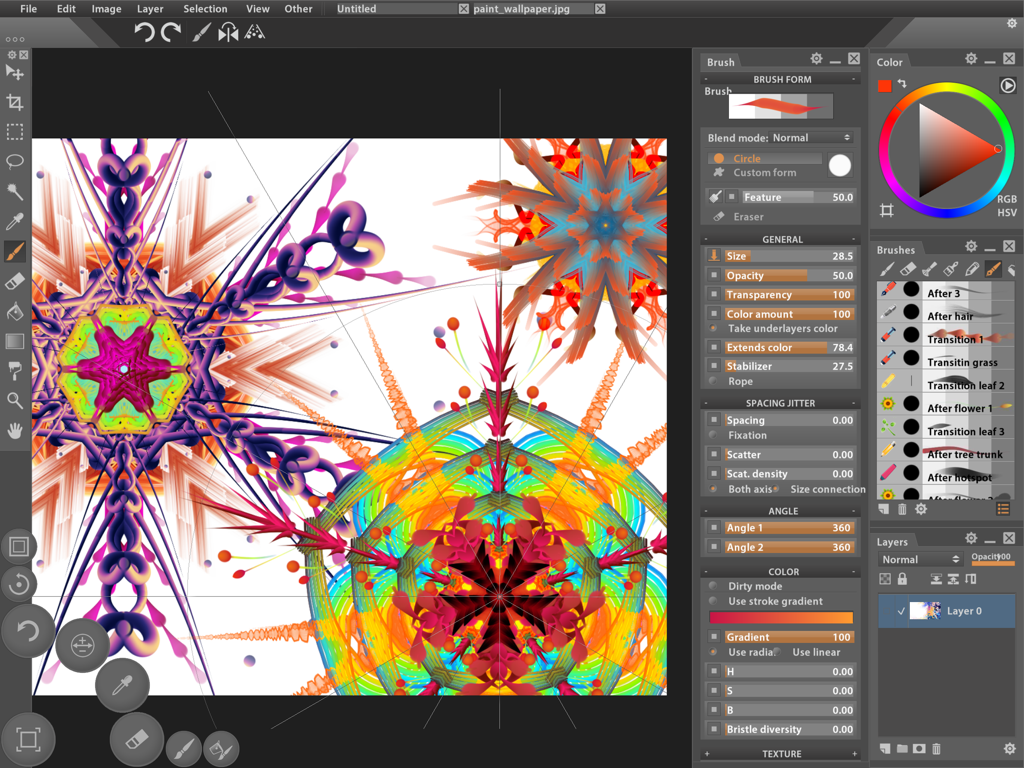The image size is (1024, 768).
Task: Click the red foreground color swatch
Action: coord(884,86)
